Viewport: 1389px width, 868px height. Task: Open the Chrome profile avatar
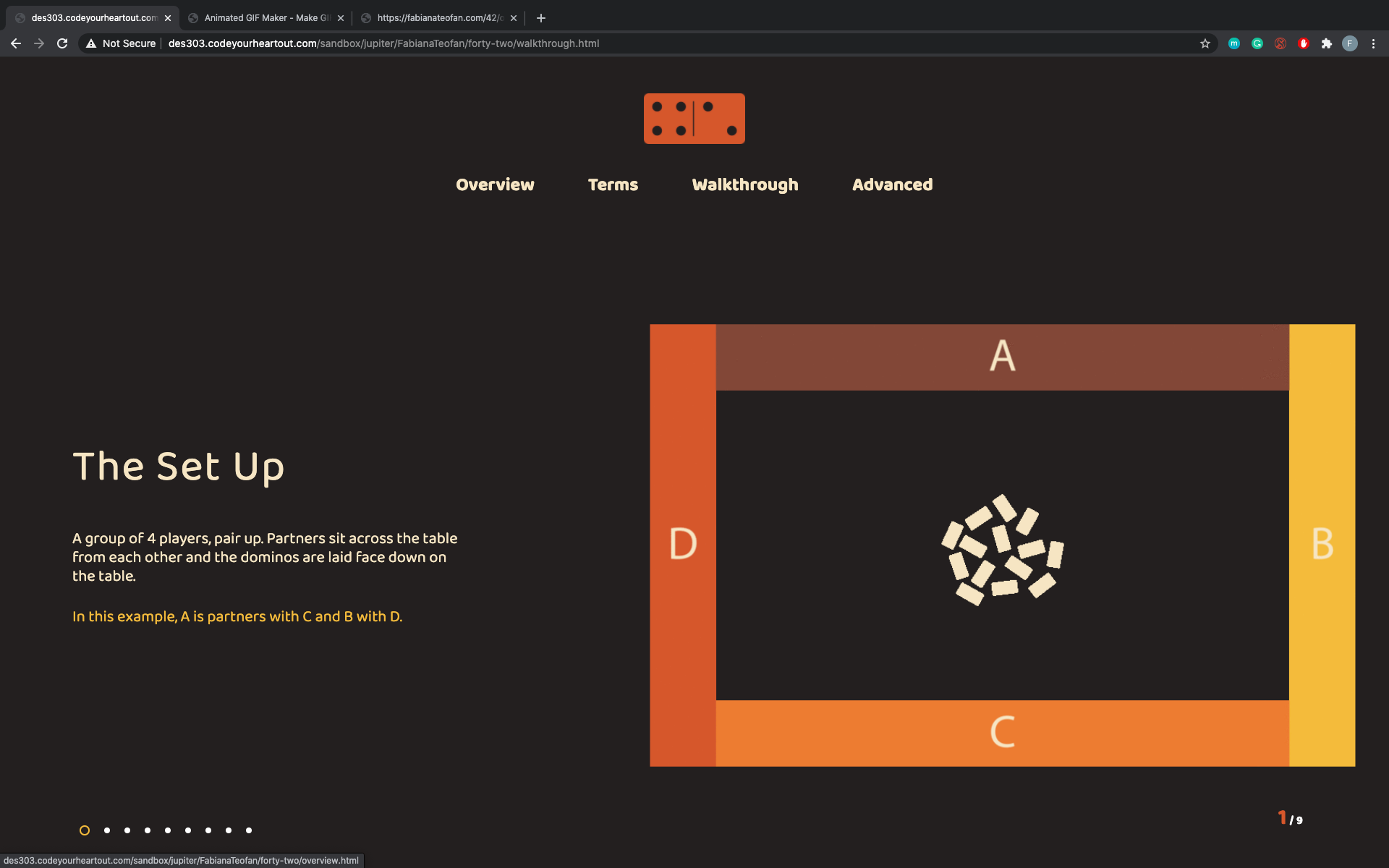point(1349,43)
